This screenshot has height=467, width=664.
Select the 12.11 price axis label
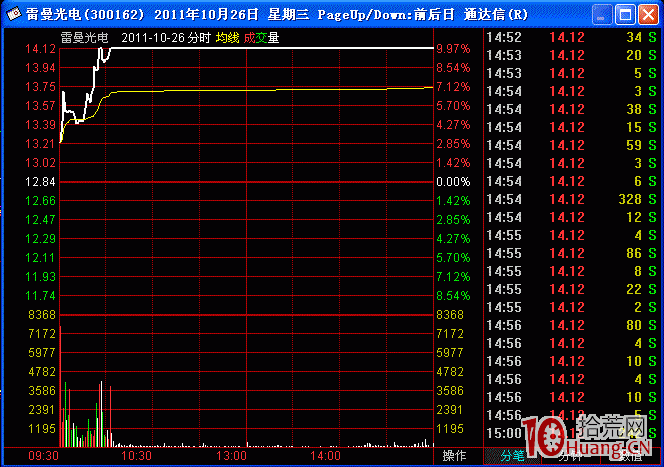point(40,257)
